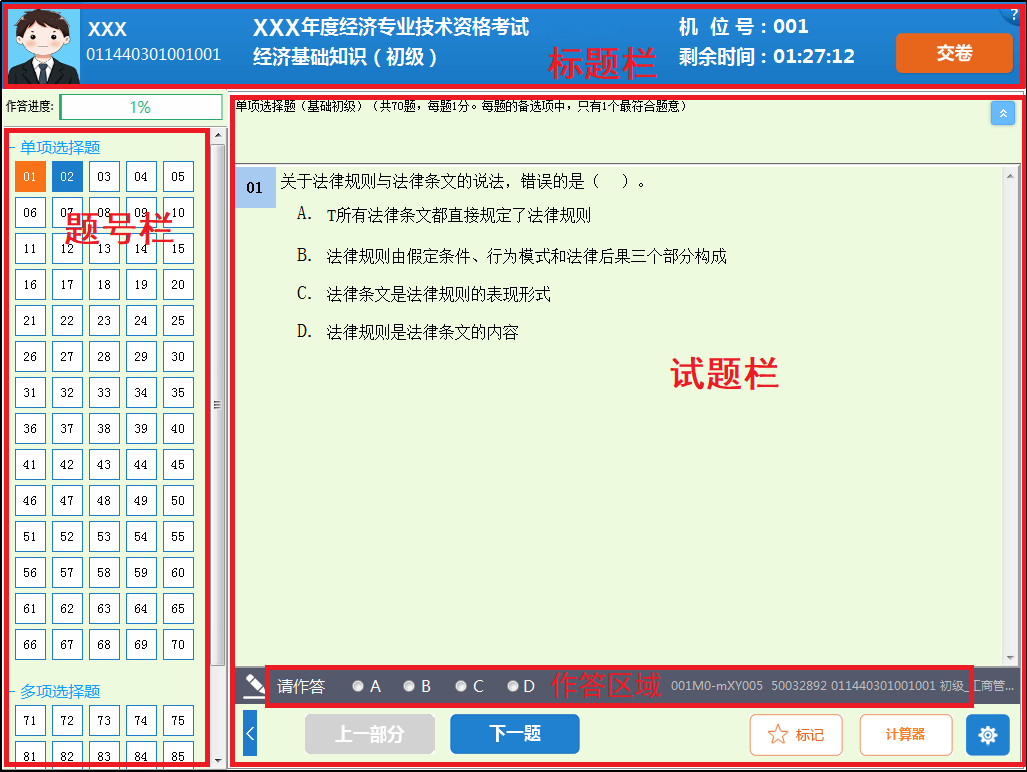Go to next question with 下一题

tap(514, 735)
